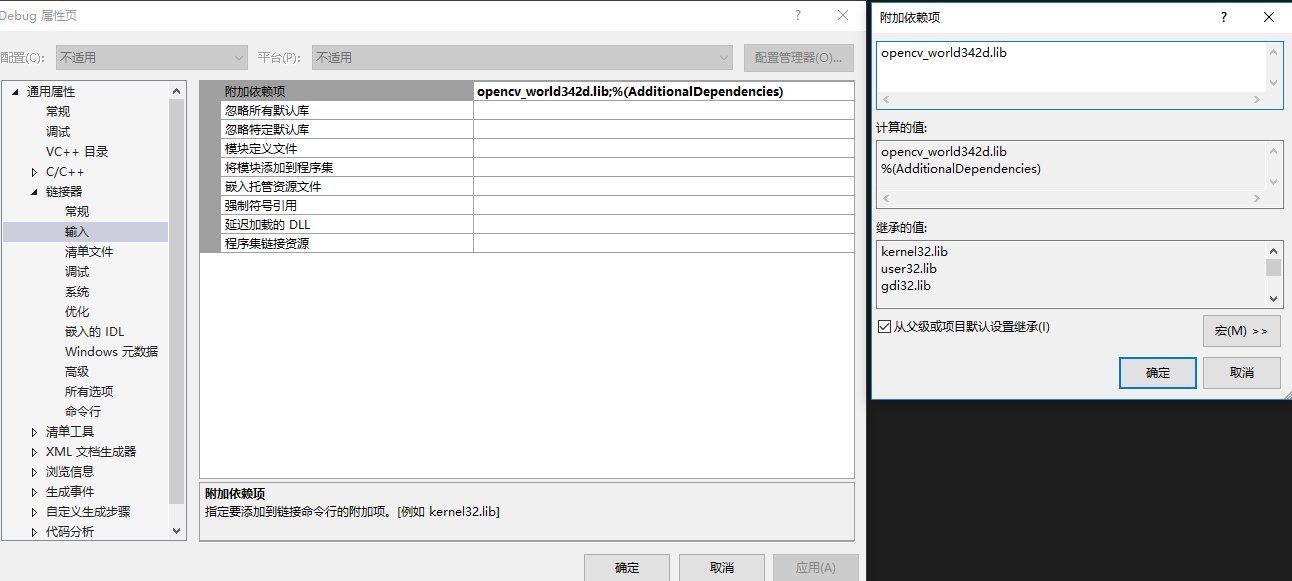Click the opencv_world342d.lib property value cell
Viewport: 1292px width, 581px height.
664,91
